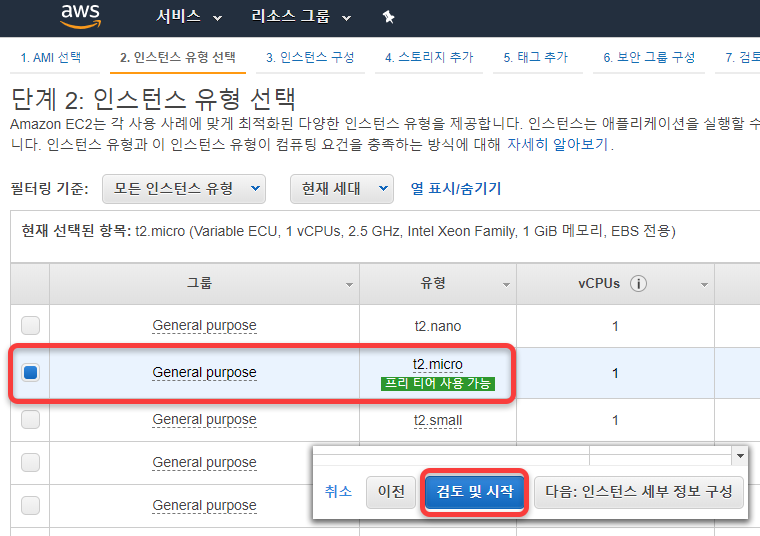760x536 pixels.
Task: Click the t2.micro type label
Action: tap(438, 364)
